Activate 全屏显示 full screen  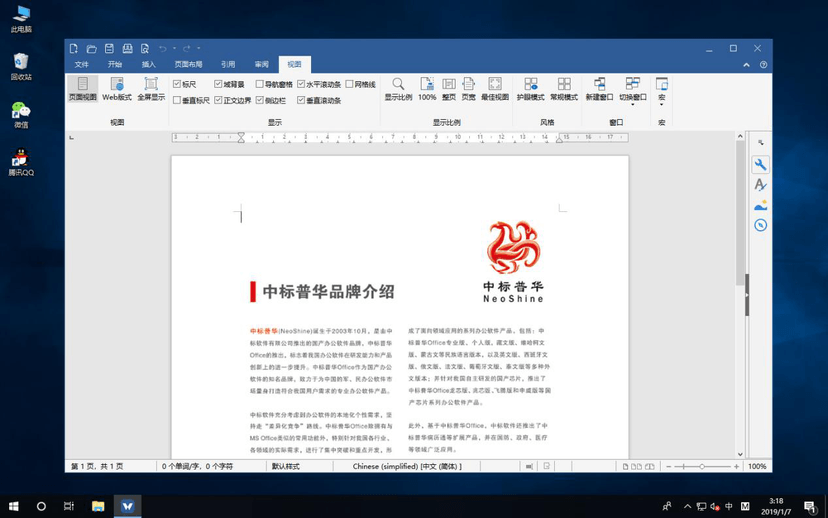(151, 89)
